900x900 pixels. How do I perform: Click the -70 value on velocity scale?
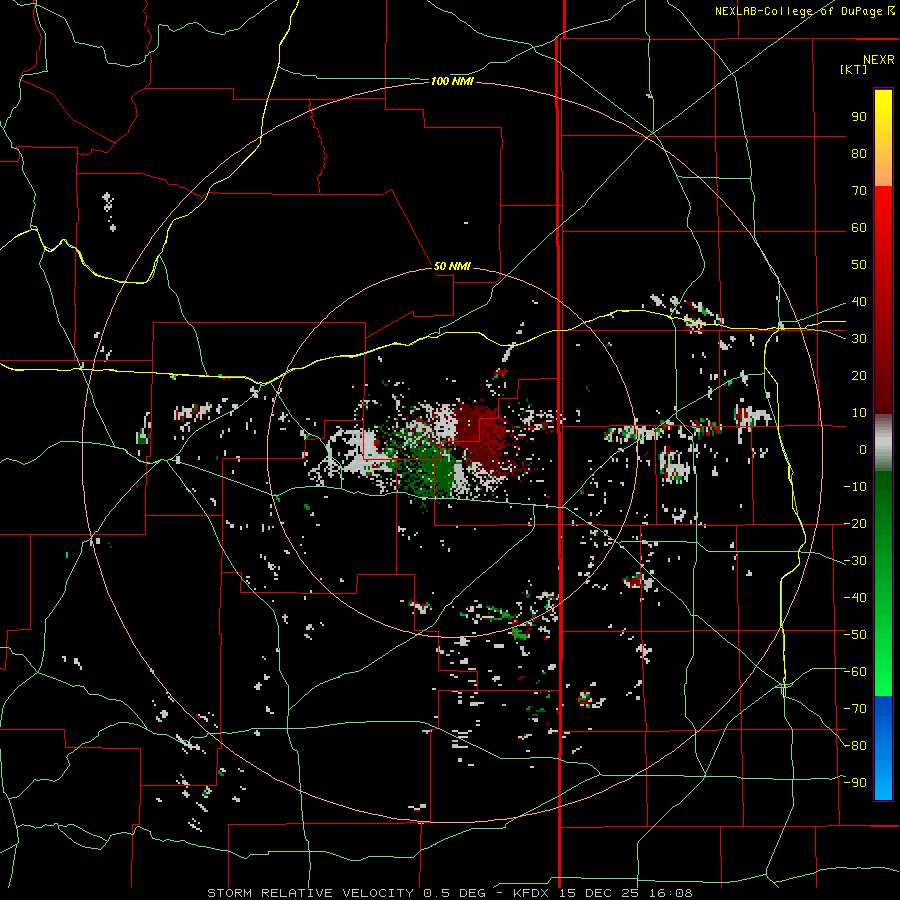pos(855,709)
